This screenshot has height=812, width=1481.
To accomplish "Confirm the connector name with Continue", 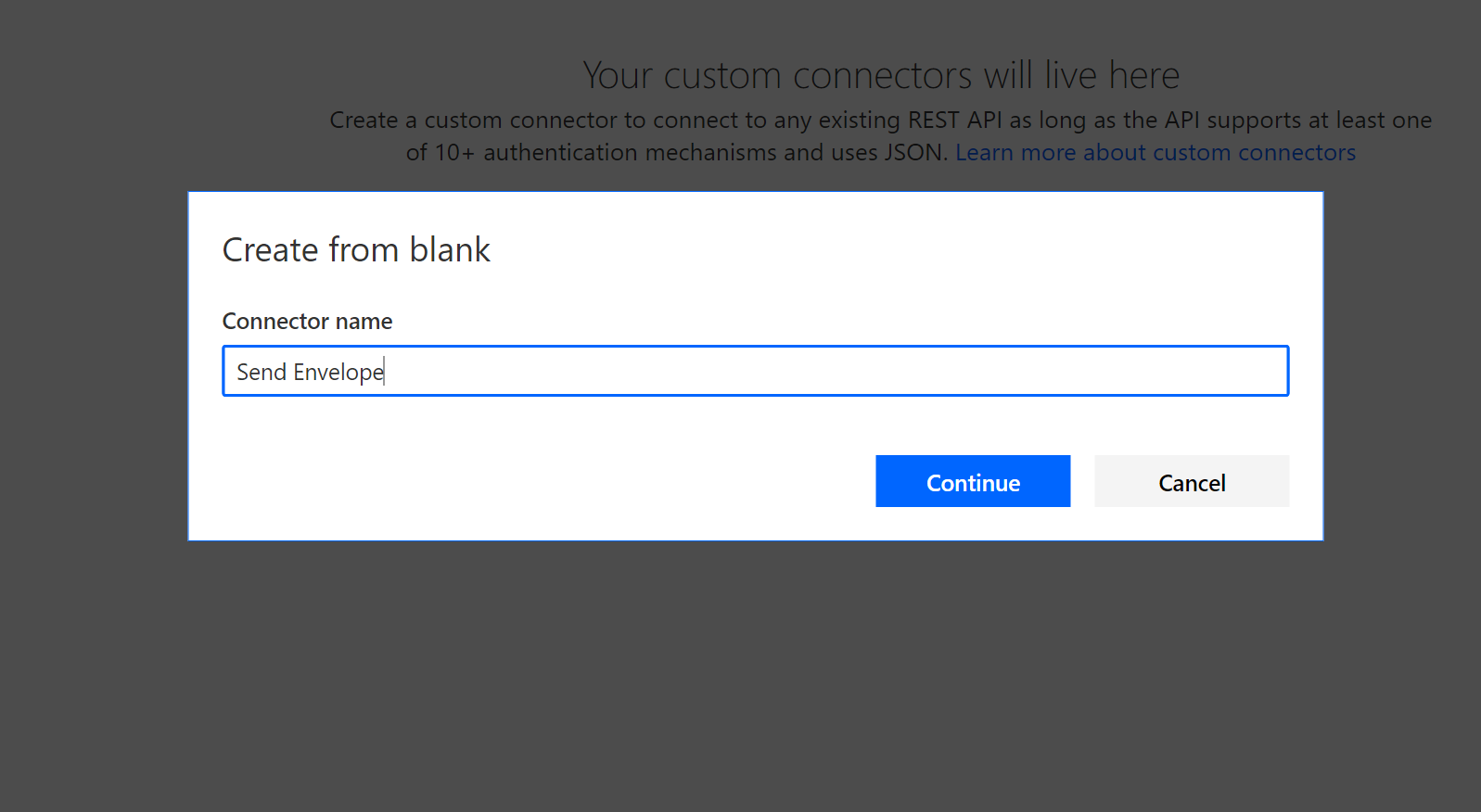I will pyautogui.click(x=972, y=481).
